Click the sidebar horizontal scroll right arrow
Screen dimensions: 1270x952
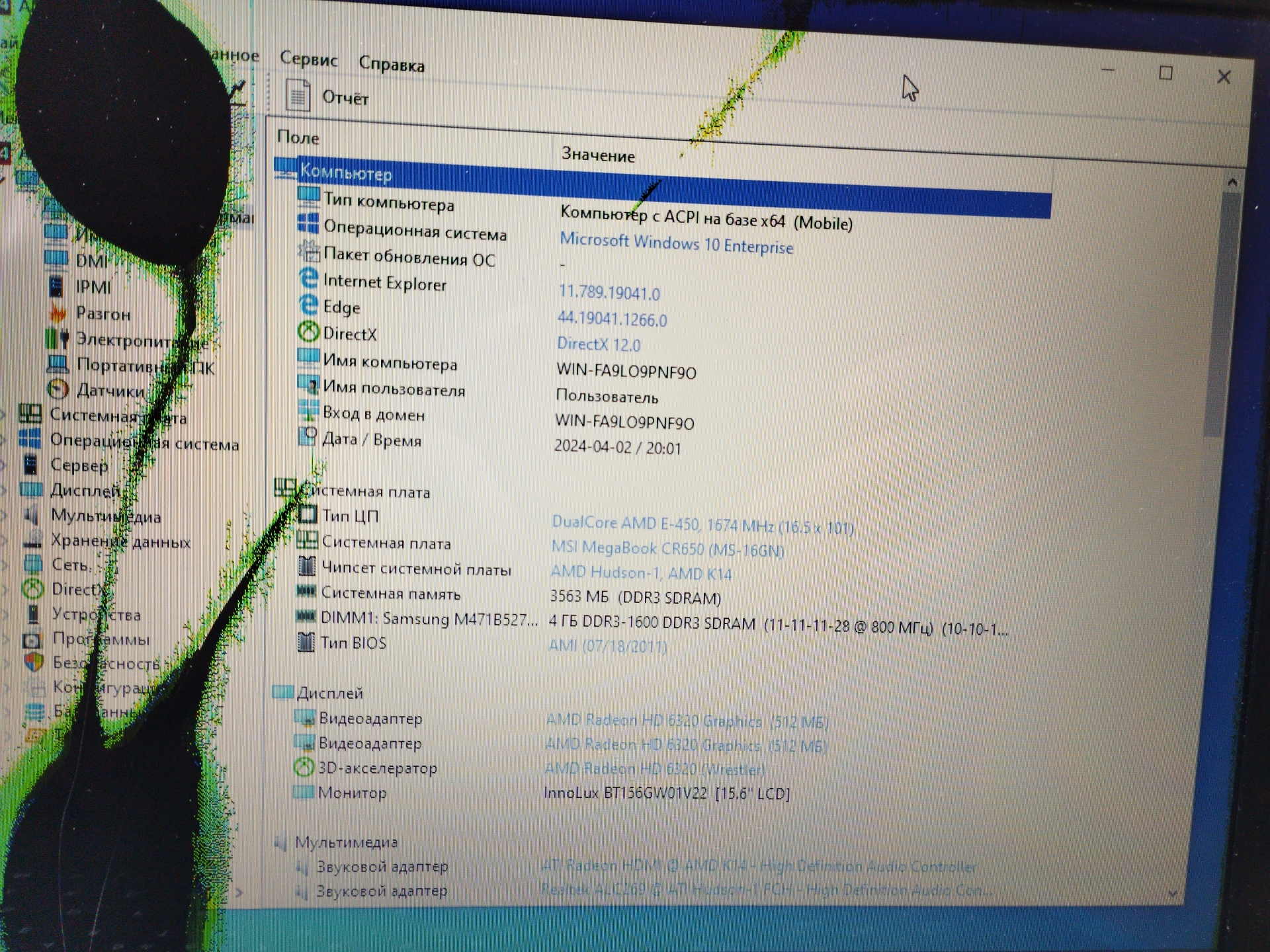coord(239,892)
